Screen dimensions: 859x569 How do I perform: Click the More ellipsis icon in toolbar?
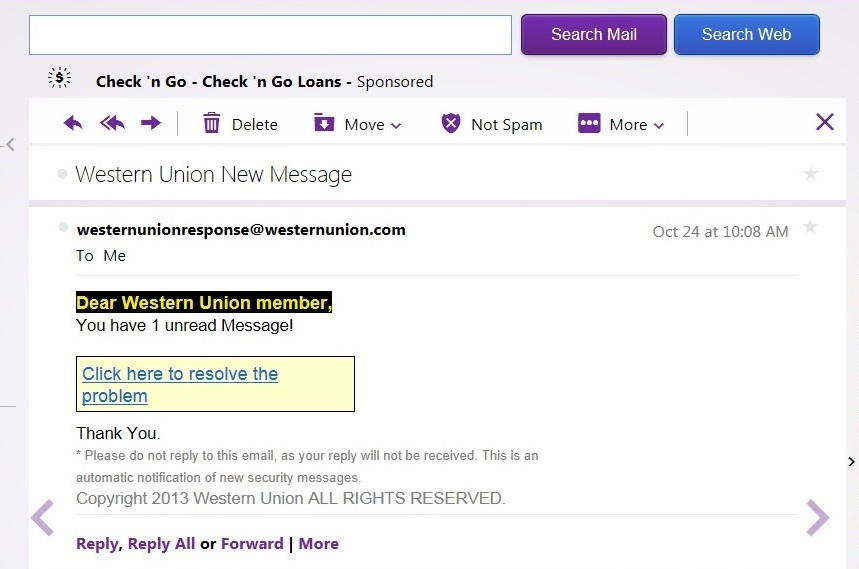click(589, 123)
